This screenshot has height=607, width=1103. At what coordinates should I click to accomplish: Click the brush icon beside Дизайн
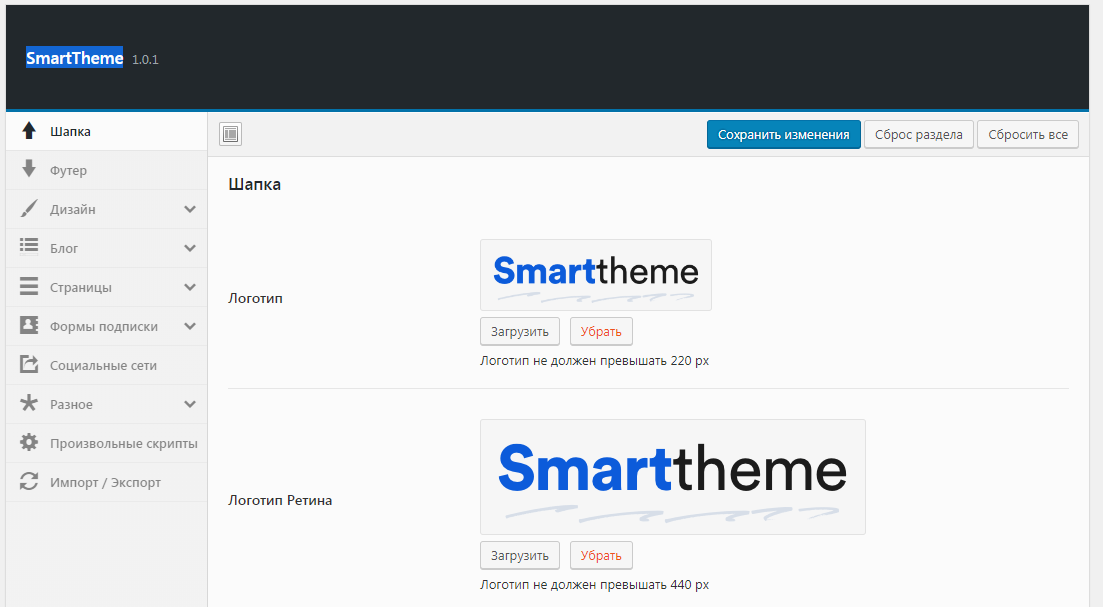point(29,209)
